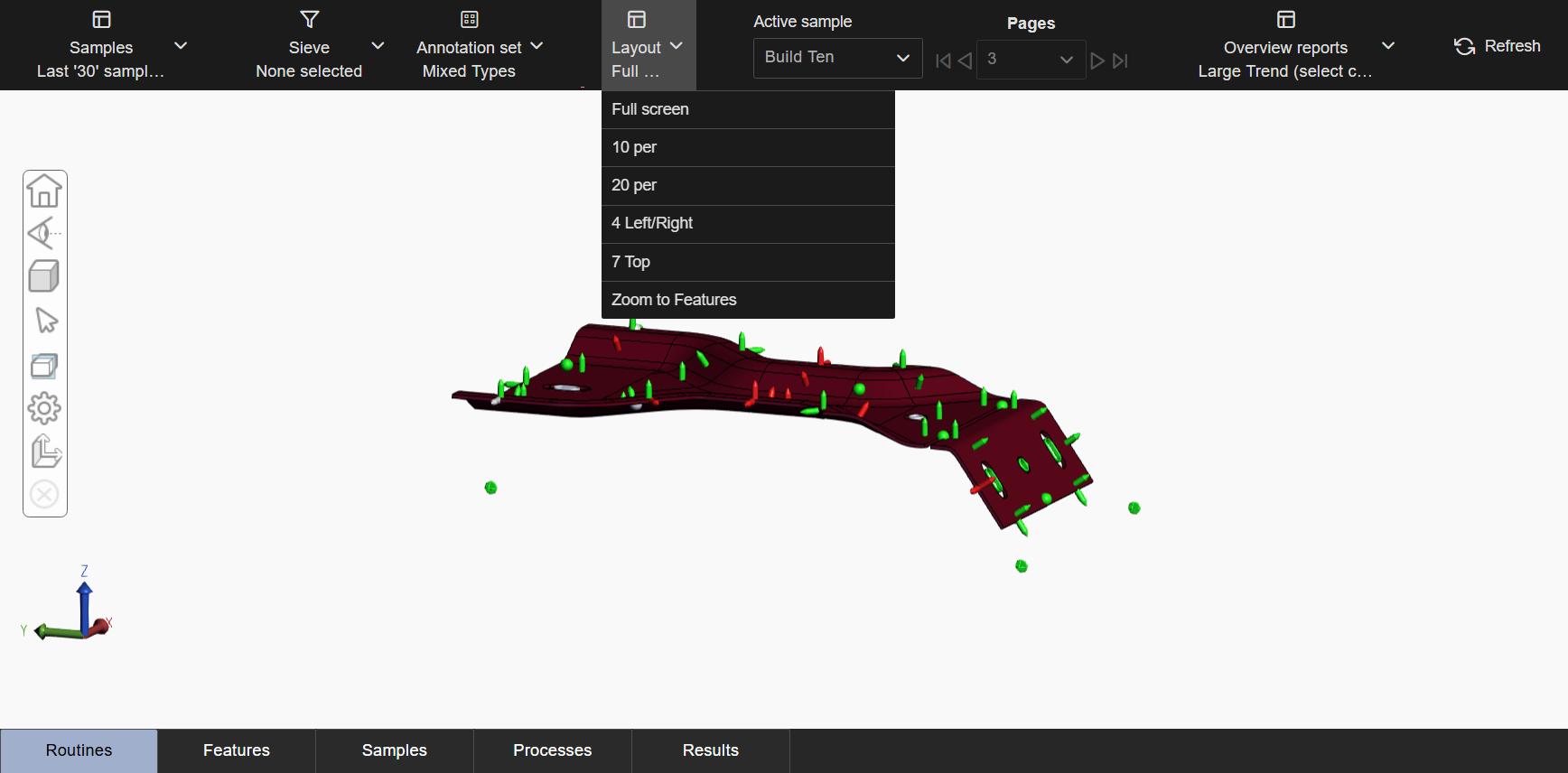Open the gear settings icon
The width and height of the screenshot is (1568, 773).
(44, 408)
